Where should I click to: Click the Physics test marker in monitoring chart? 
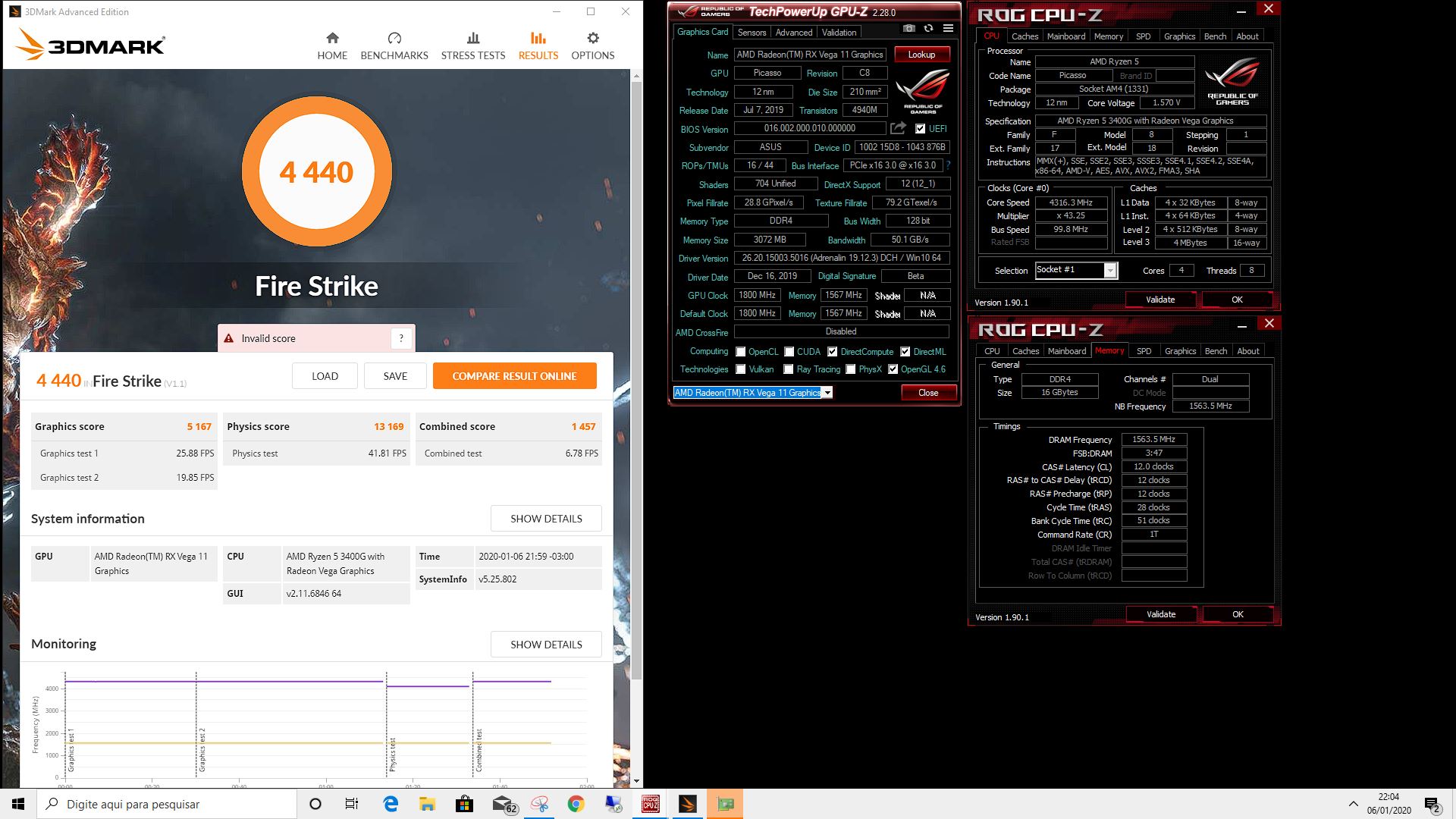(393, 755)
